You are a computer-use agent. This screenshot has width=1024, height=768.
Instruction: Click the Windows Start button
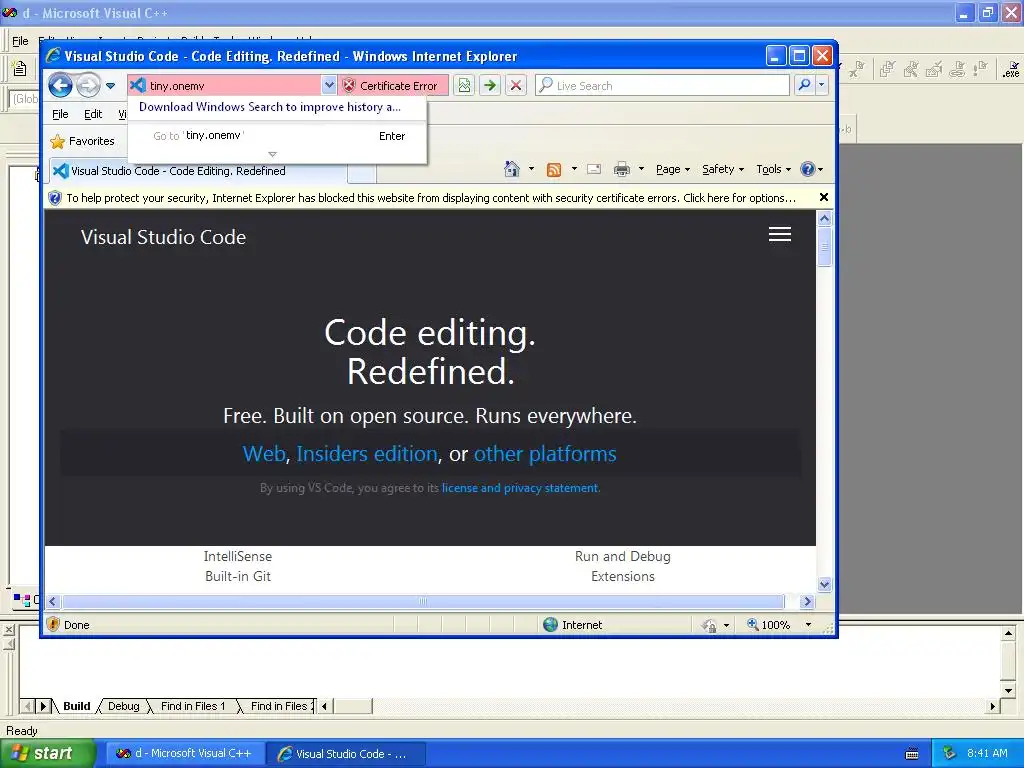click(47, 754)
